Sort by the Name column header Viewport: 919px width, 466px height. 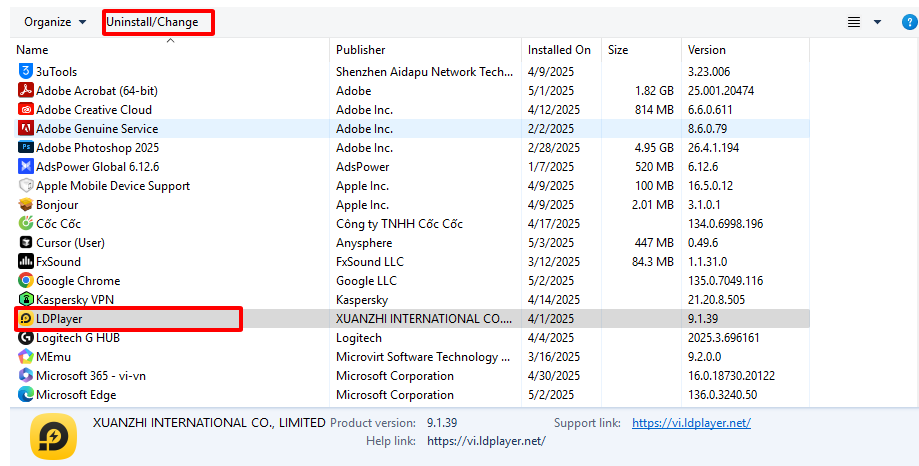tap(170, 50)
